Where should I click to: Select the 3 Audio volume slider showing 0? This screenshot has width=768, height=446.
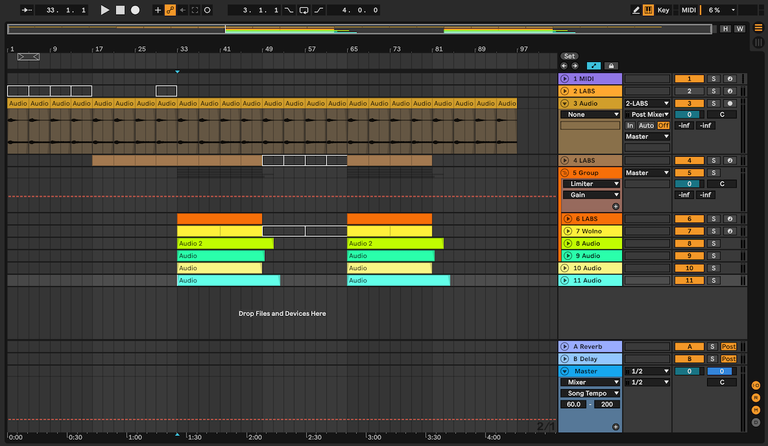pos(689,114)
